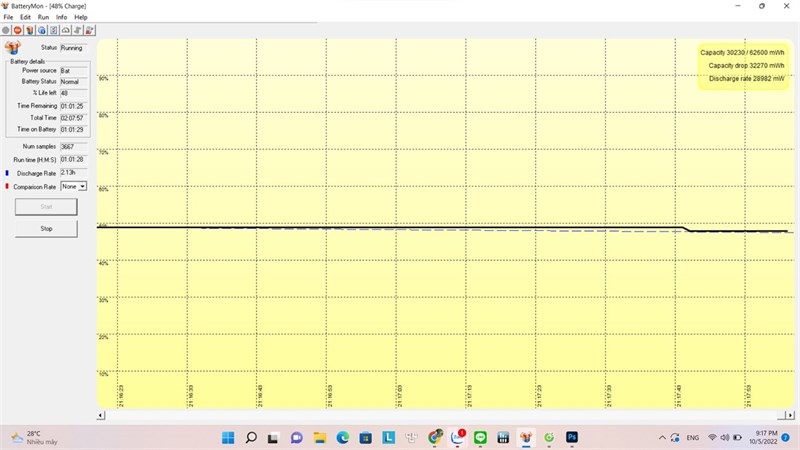Open the Comparison Rate dropdown
The width and height of the screenshot is (800, 450).
click(74, 187)
